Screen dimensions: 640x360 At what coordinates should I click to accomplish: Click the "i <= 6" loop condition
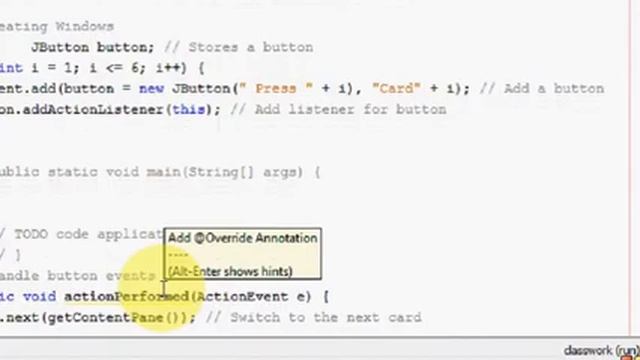click(x=115, y=68)
